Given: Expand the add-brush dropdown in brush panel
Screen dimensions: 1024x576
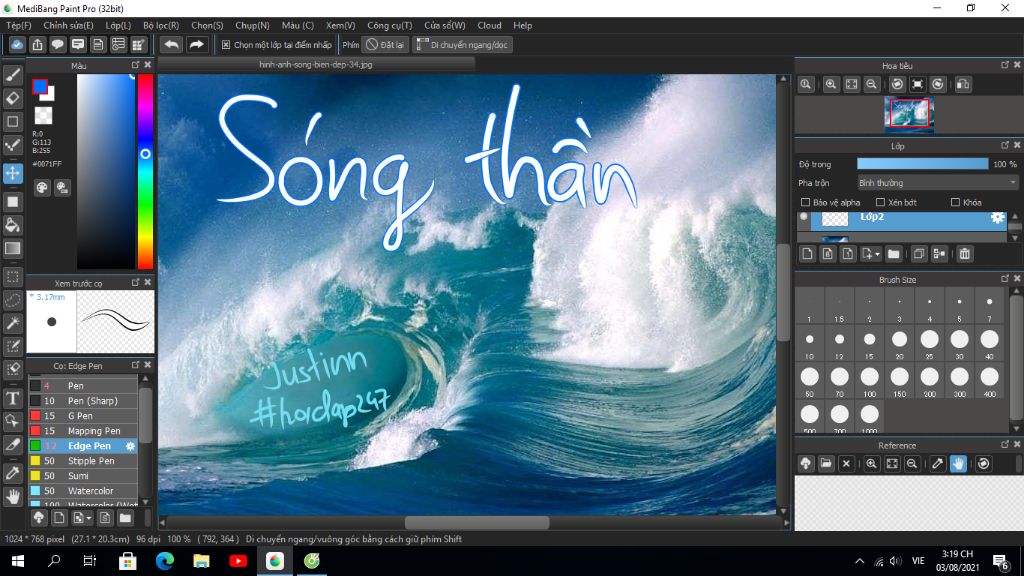Looking at the screenshot, I should [x=89, y=519].
